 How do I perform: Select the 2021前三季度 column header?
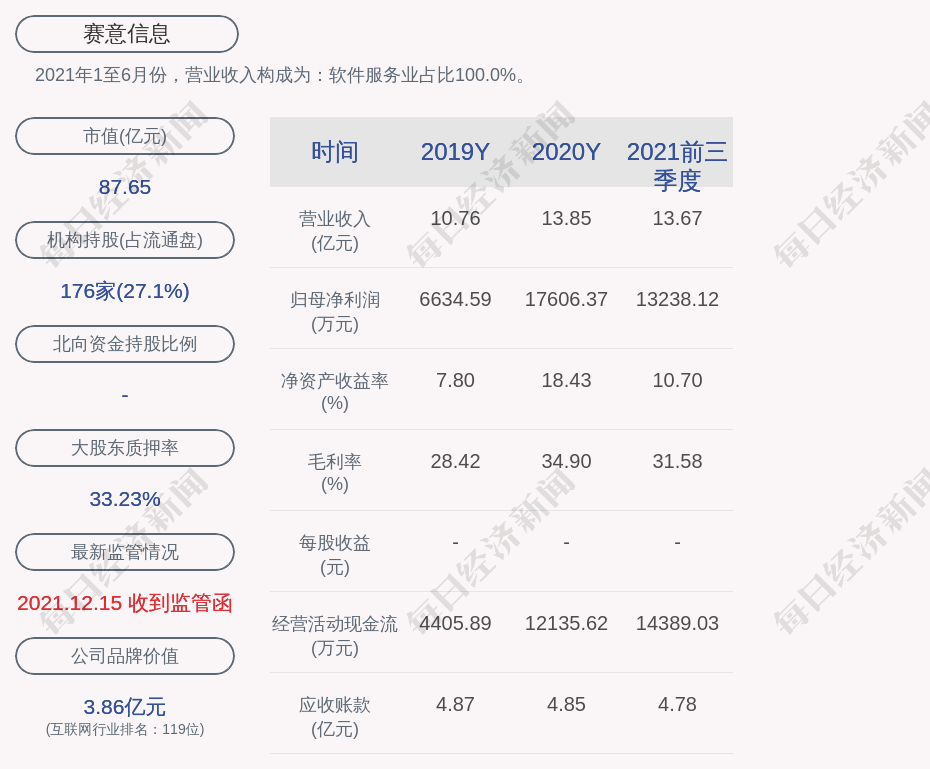click(677, 166)
